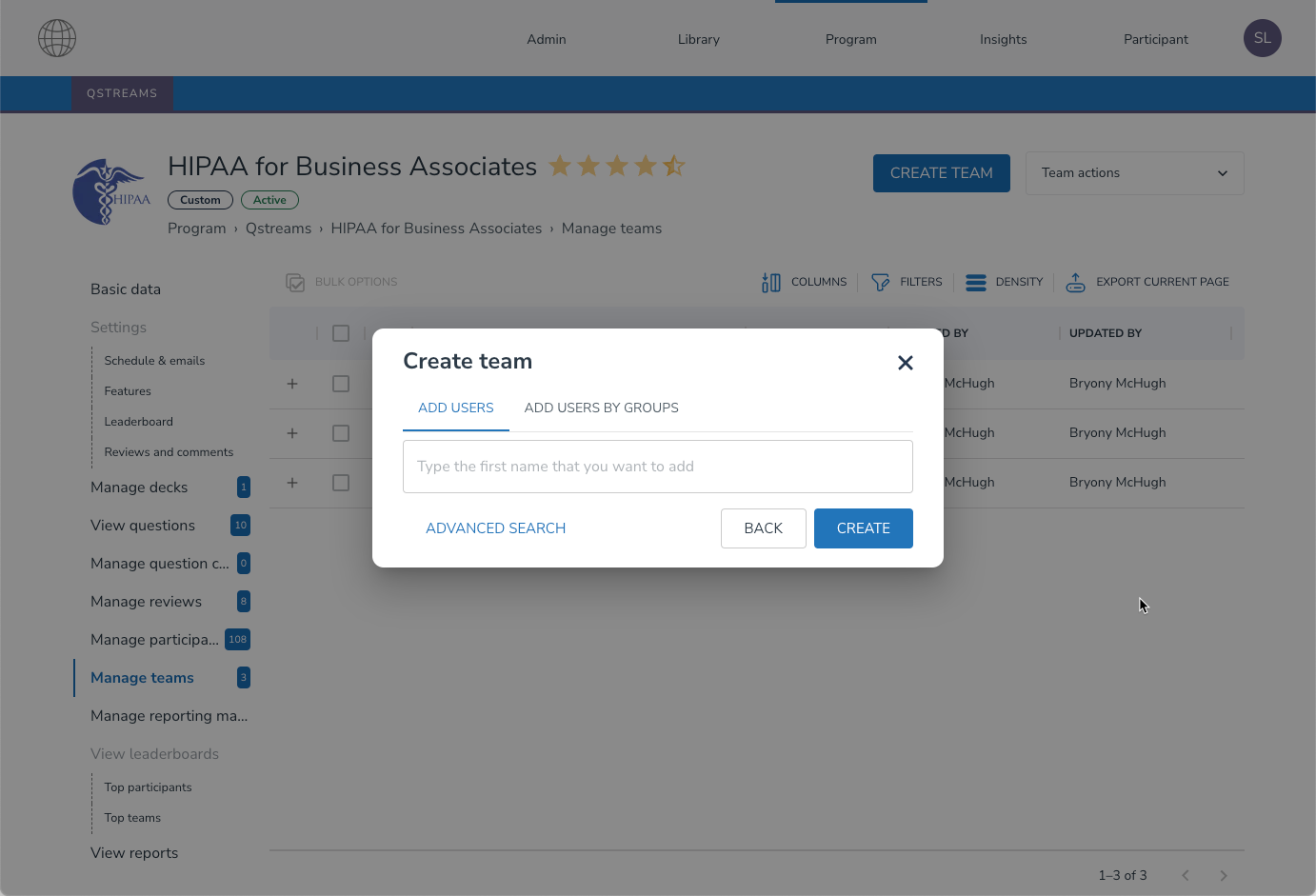Open Schedule & emails settings
1316x896 pixels.
pos(154,361)
